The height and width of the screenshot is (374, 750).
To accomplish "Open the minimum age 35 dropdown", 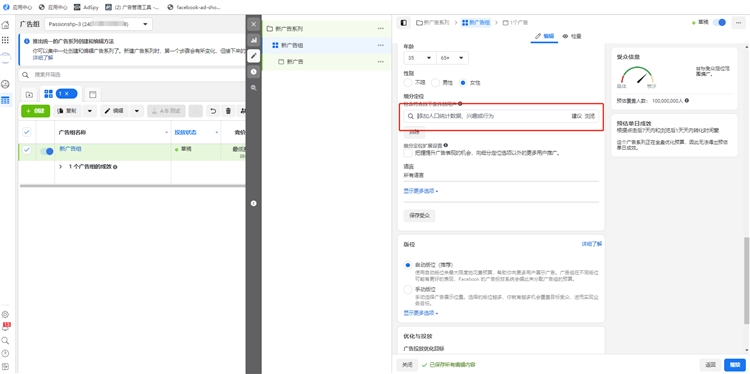I will tap(419, 58).
